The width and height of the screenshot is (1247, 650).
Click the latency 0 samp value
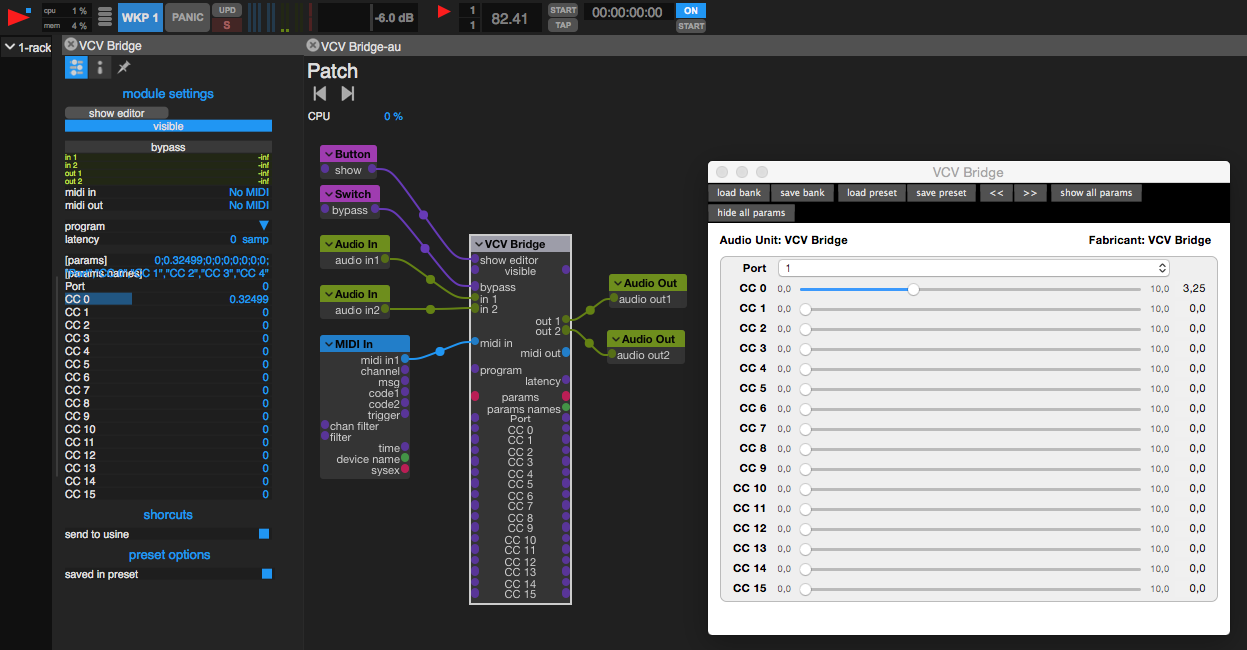[x=249, y=239]
